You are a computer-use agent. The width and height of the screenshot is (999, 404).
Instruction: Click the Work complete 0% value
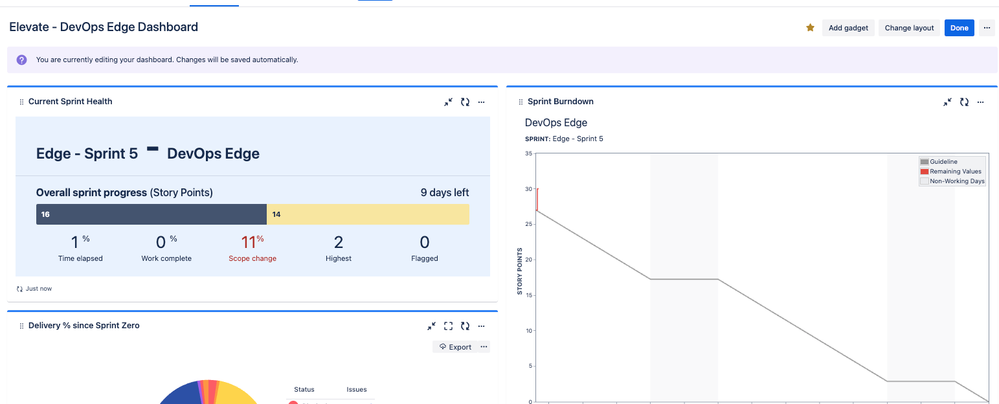pos(166,242)
